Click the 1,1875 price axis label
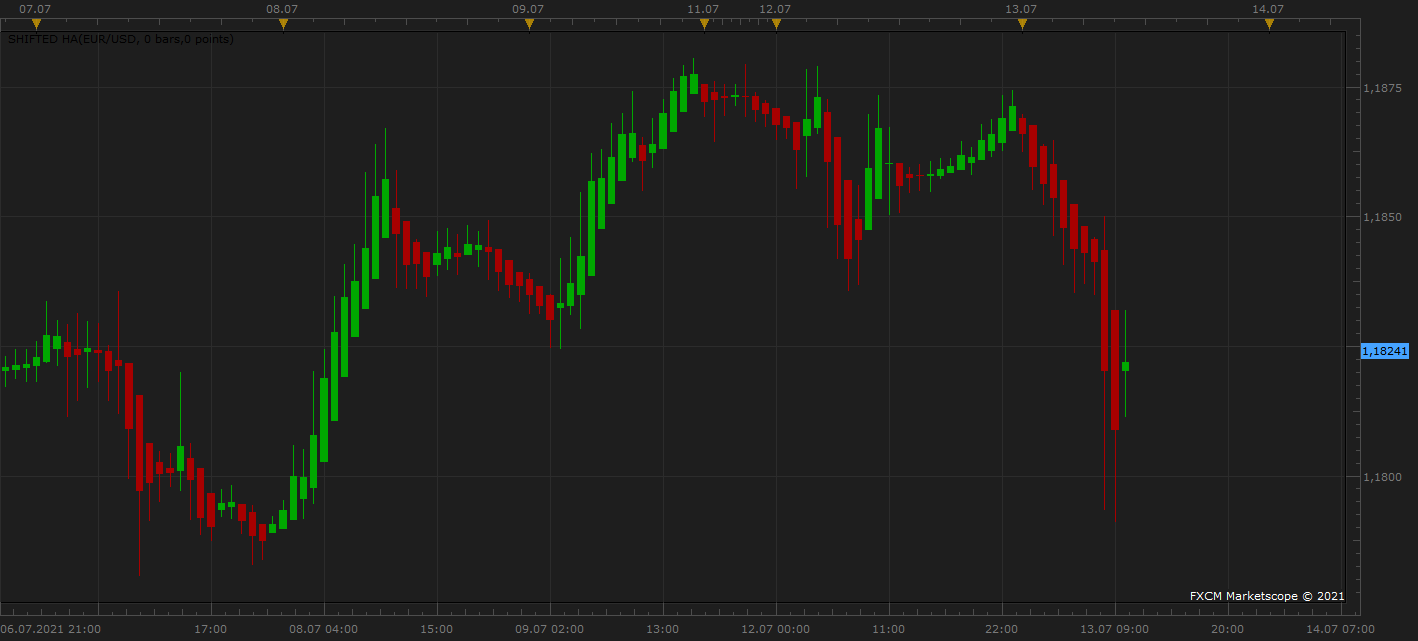Image resolution: width=1418 pixels, height=641 pixels. coord(1382,88)
